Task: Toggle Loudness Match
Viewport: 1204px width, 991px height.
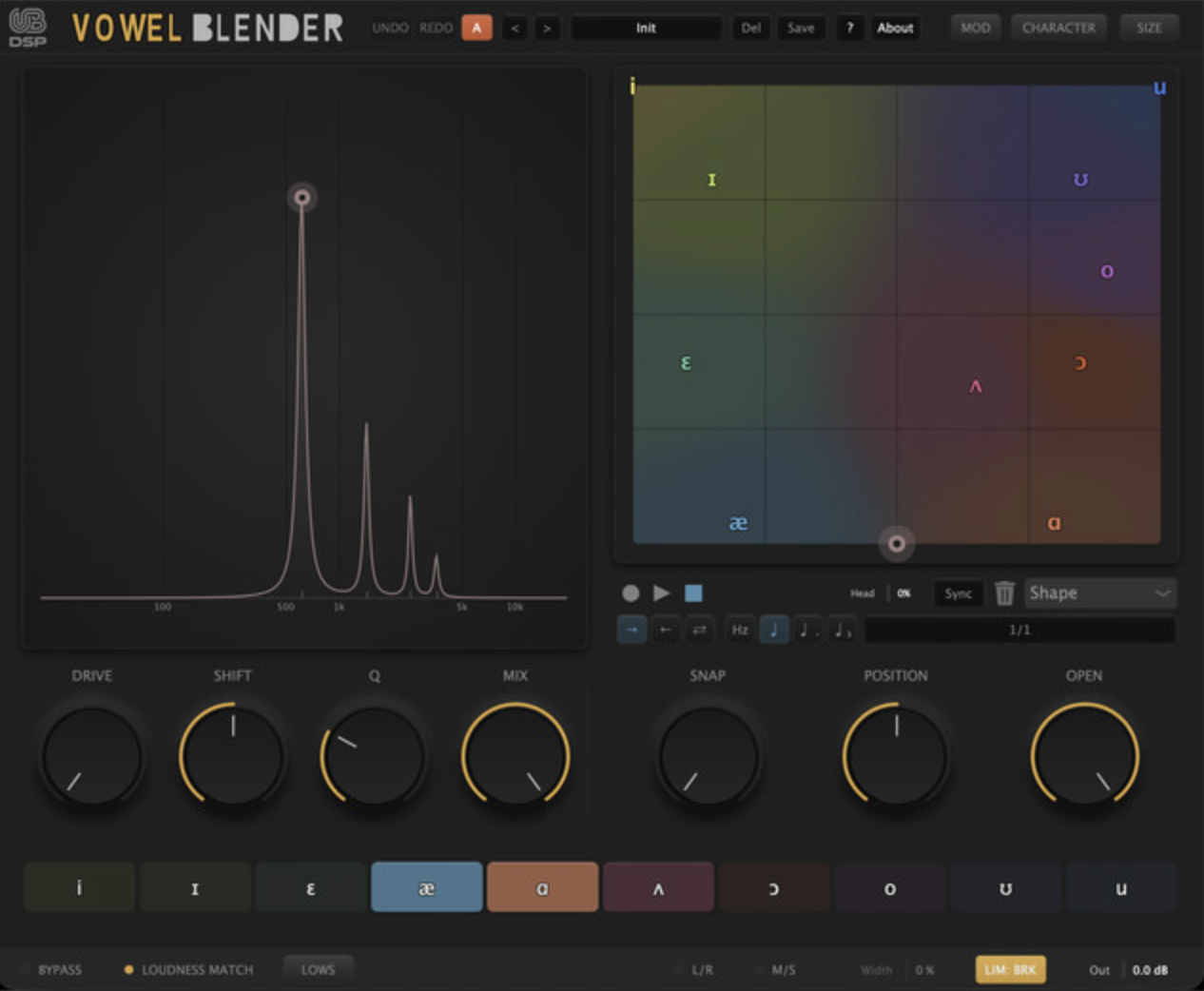Action: coord(188,970)
